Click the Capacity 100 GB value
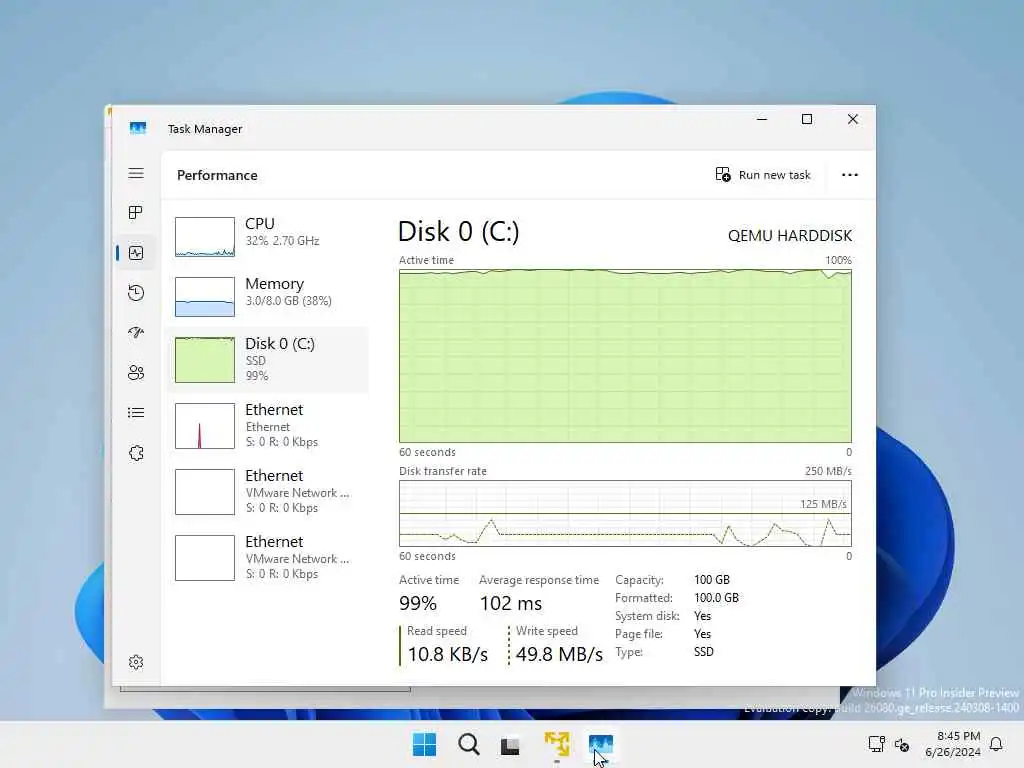Viewport: 1024px width, 768px height. (712, 580)
